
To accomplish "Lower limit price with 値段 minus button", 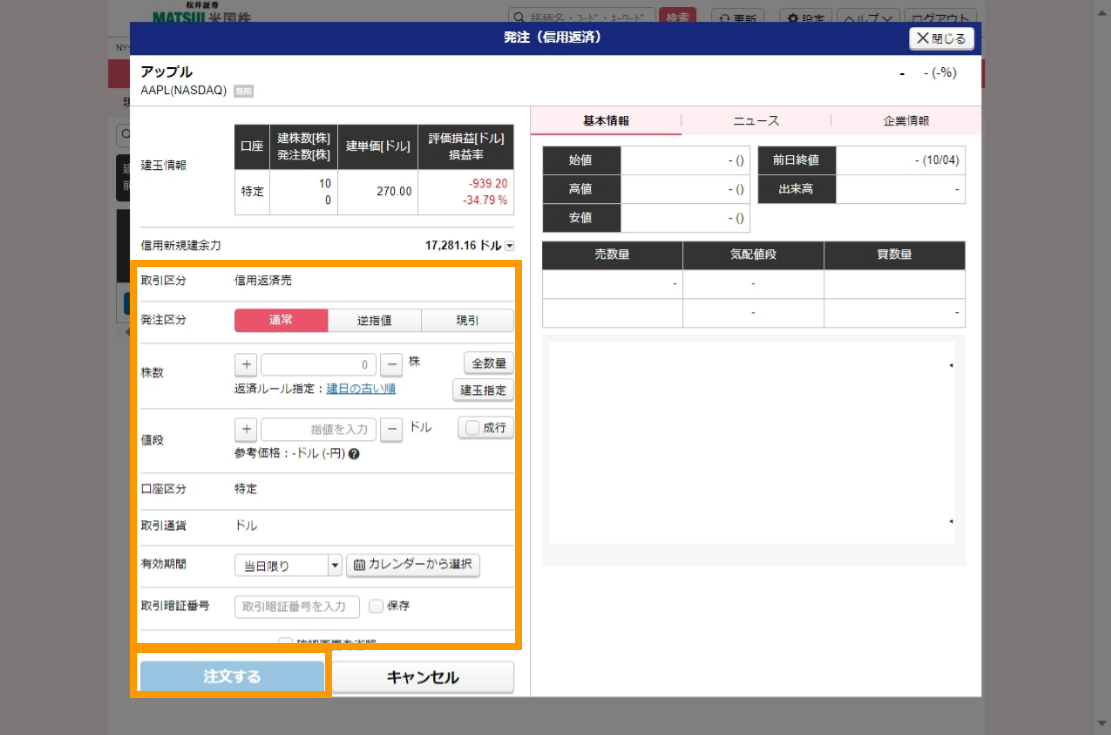I will point(391,429).
